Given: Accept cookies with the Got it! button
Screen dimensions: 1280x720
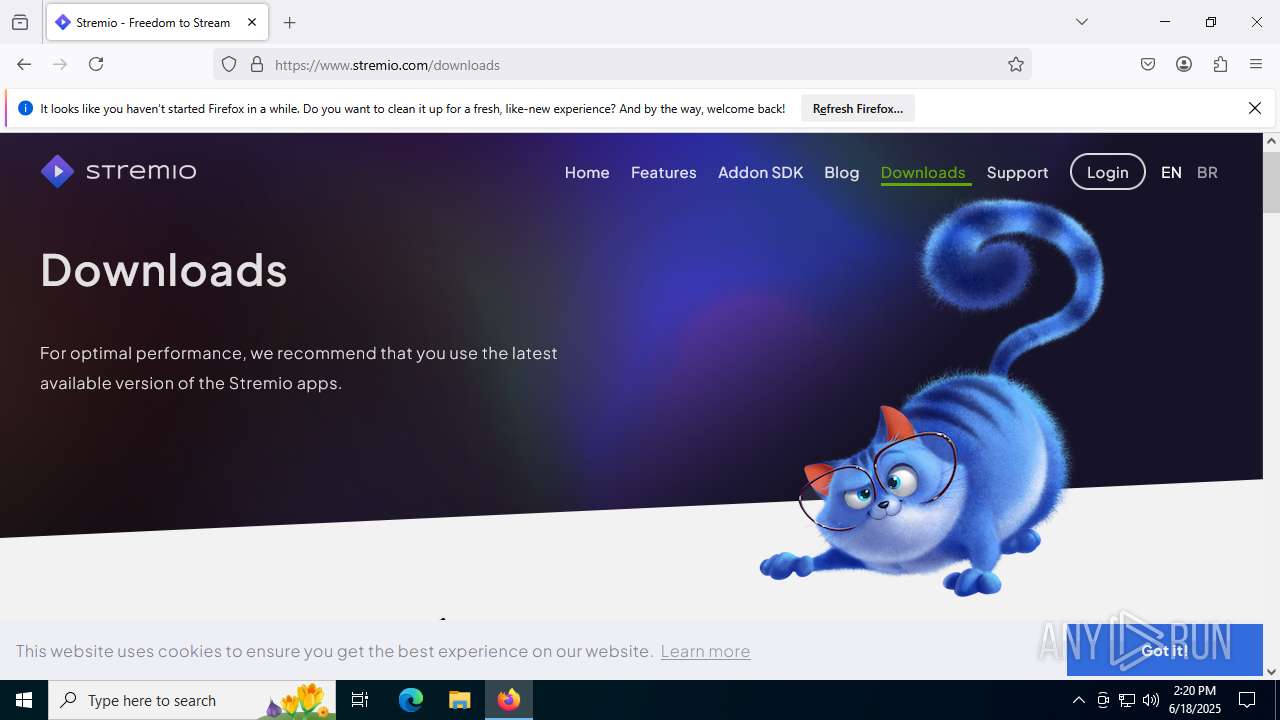Looking at the screenshot, I should click(1164, 650).
